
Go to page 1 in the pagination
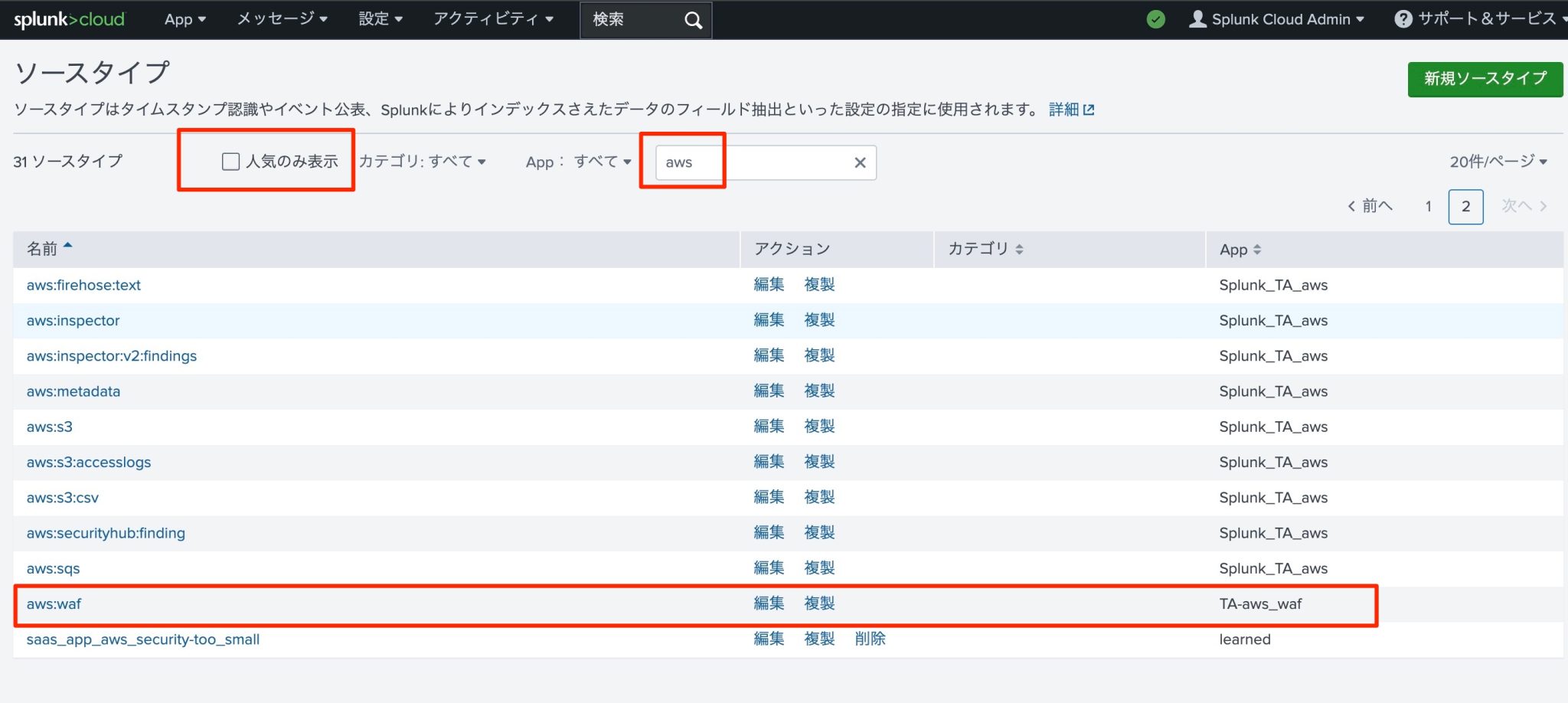tap(1429, 206)
